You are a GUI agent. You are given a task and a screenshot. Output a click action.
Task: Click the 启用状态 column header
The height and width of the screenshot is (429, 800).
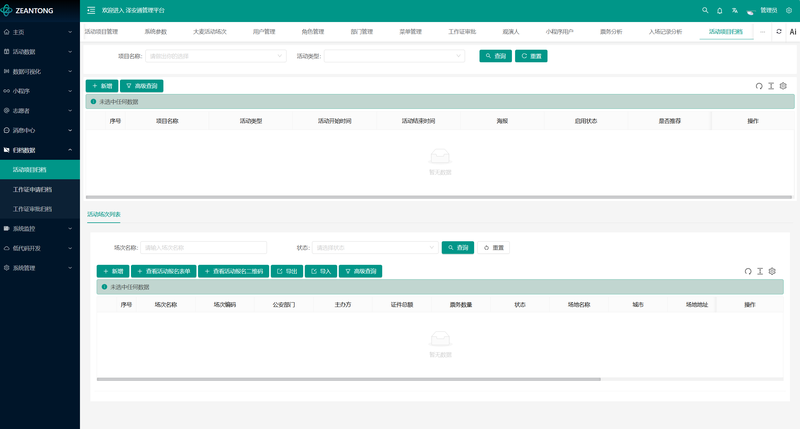click(586, 121)
